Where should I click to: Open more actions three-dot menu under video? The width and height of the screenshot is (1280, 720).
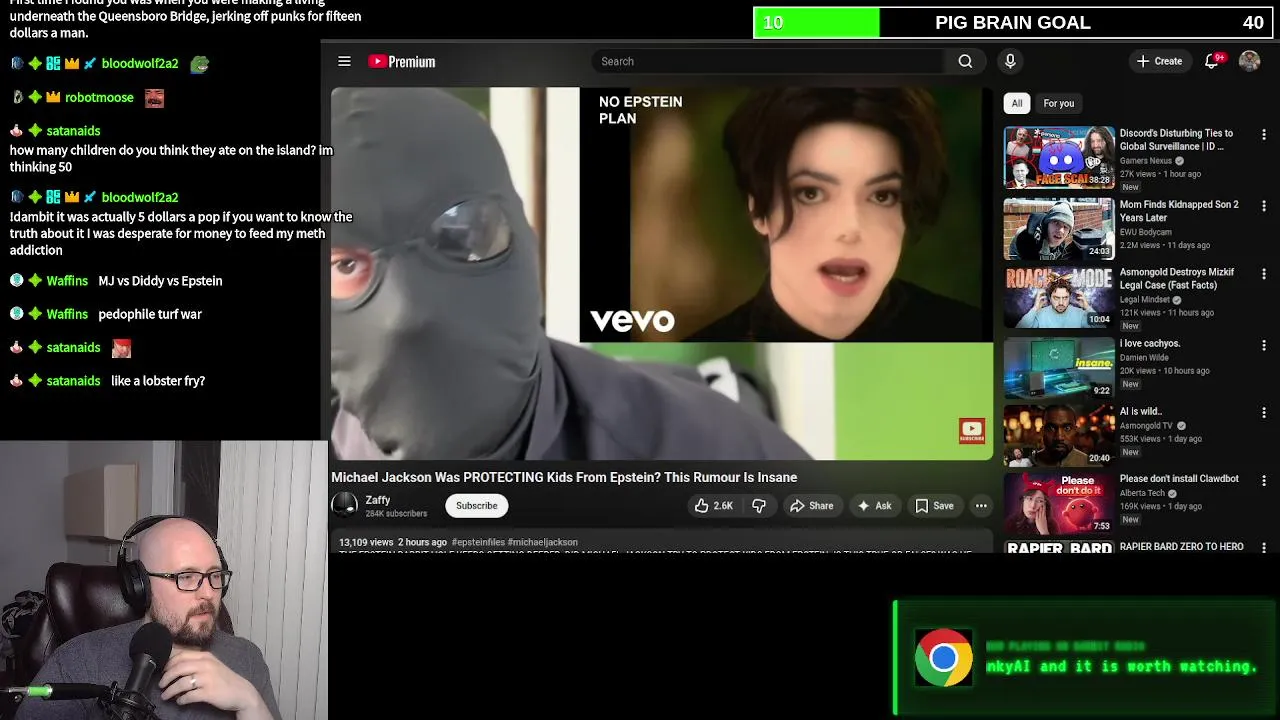981,506
